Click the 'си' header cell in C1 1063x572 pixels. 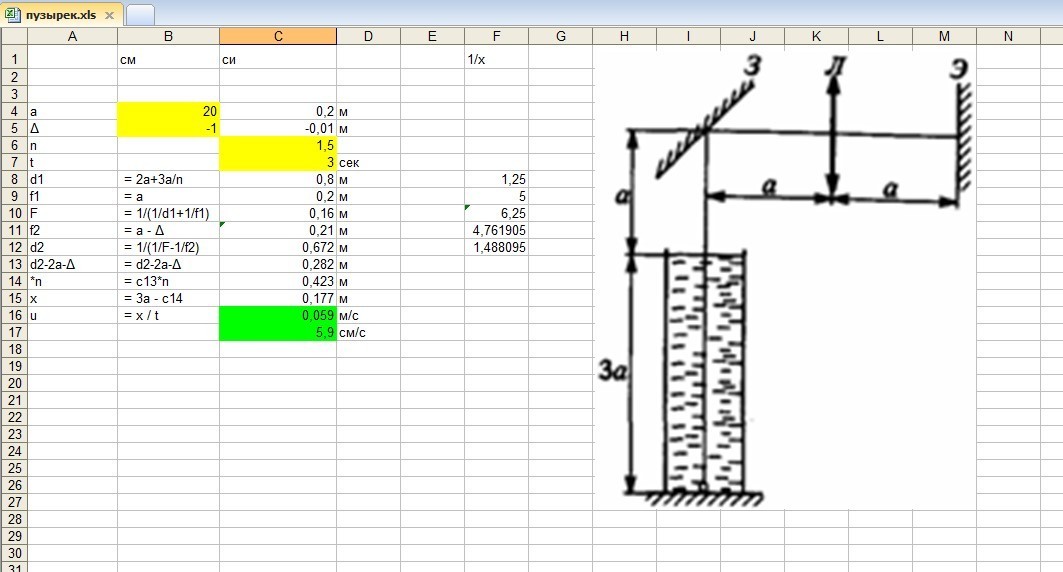pyautogui.click(x=278, y=60)
